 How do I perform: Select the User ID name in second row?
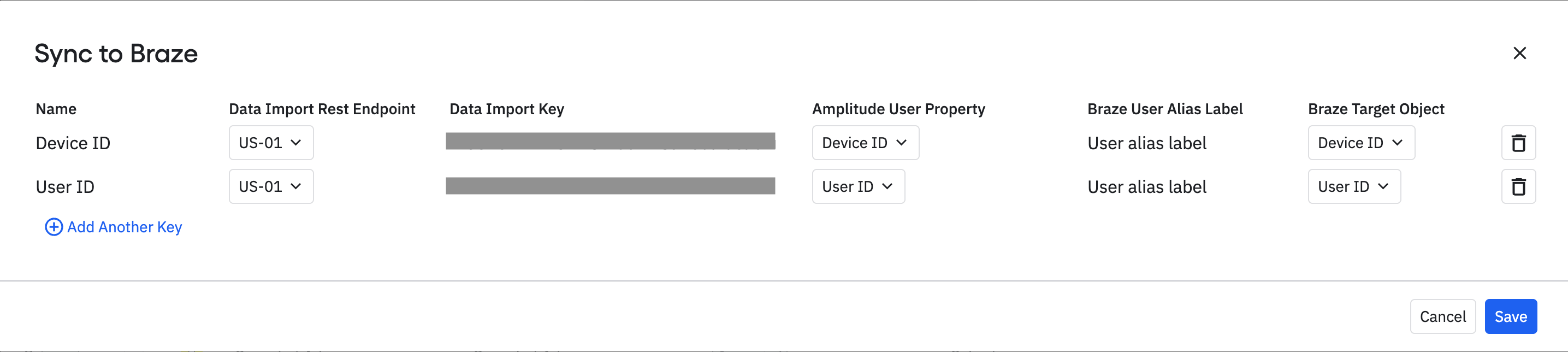pos(65,187)
